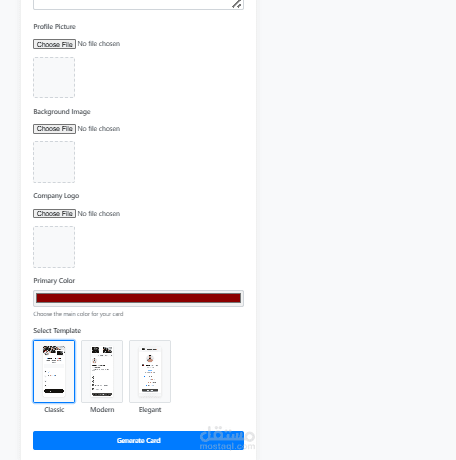This screenshot has height=460, width=456.
Task: Click the Classic template label
Action: [x=54, y=410]
